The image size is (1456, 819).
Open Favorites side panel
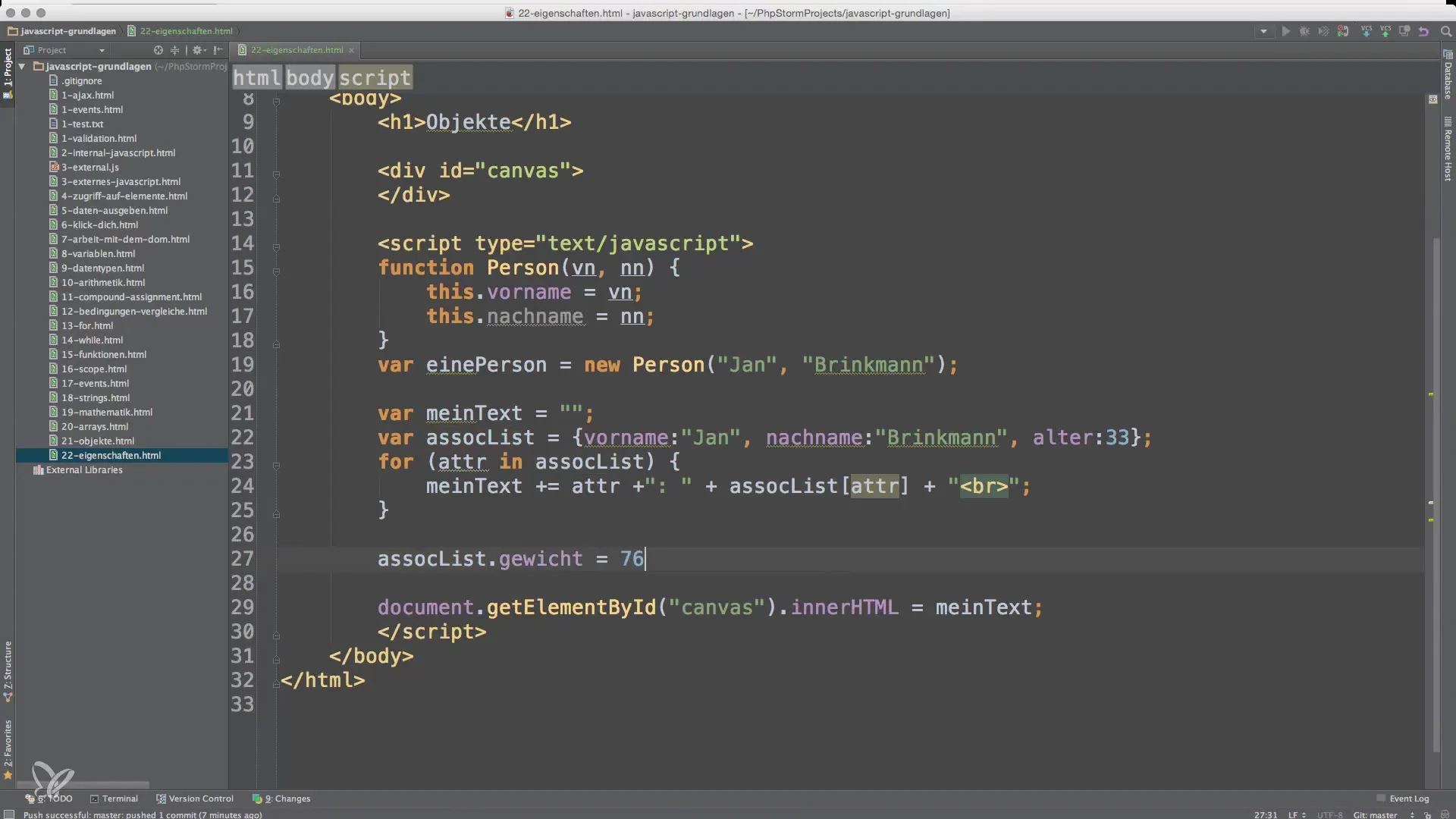(8, 749)
